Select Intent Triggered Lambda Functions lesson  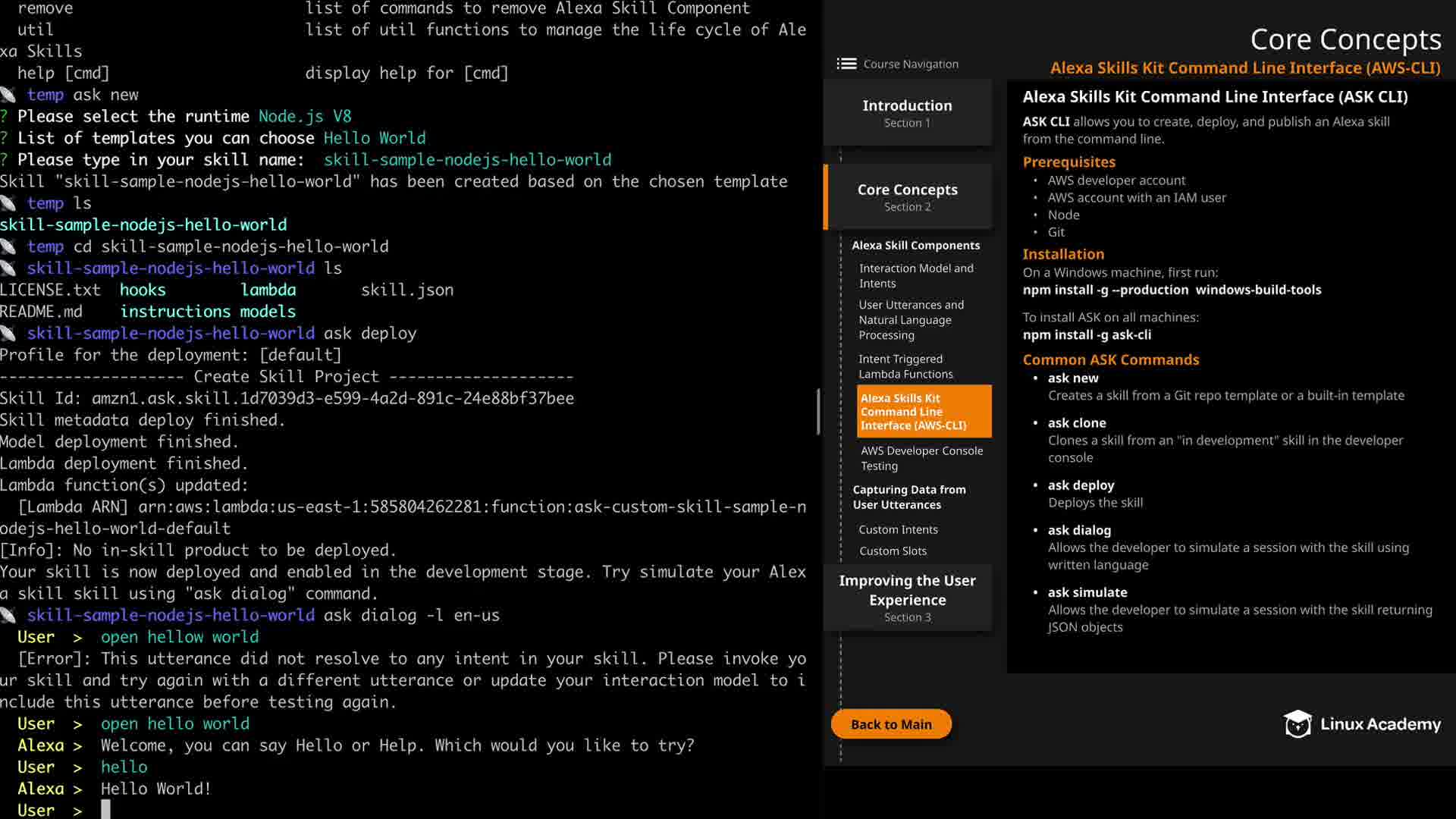pyautogui.click(x=905, y=367)
